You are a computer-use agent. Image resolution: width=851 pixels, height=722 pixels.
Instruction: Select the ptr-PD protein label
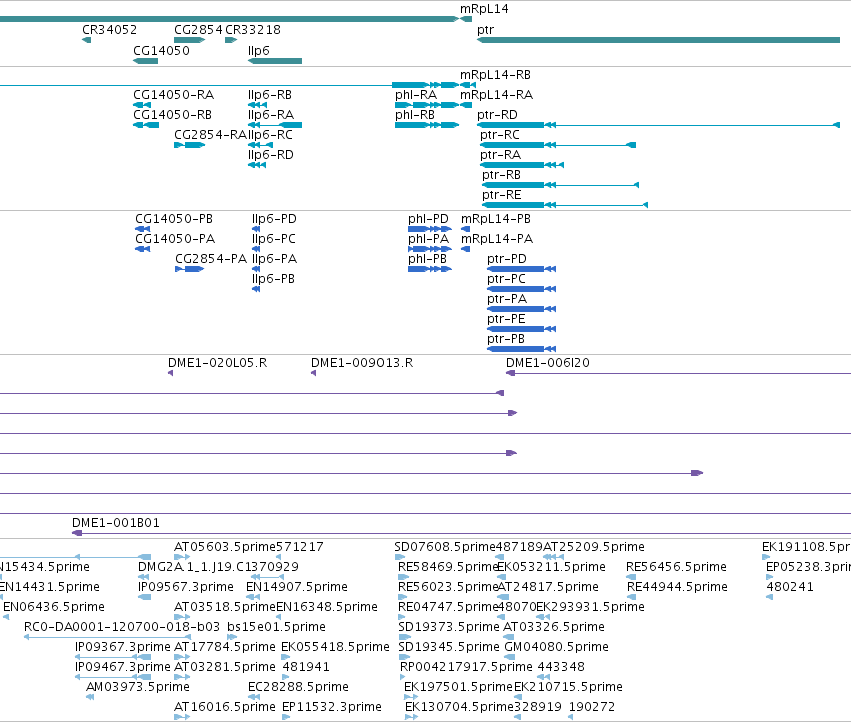pyautogui.click(x=507, y=259)
